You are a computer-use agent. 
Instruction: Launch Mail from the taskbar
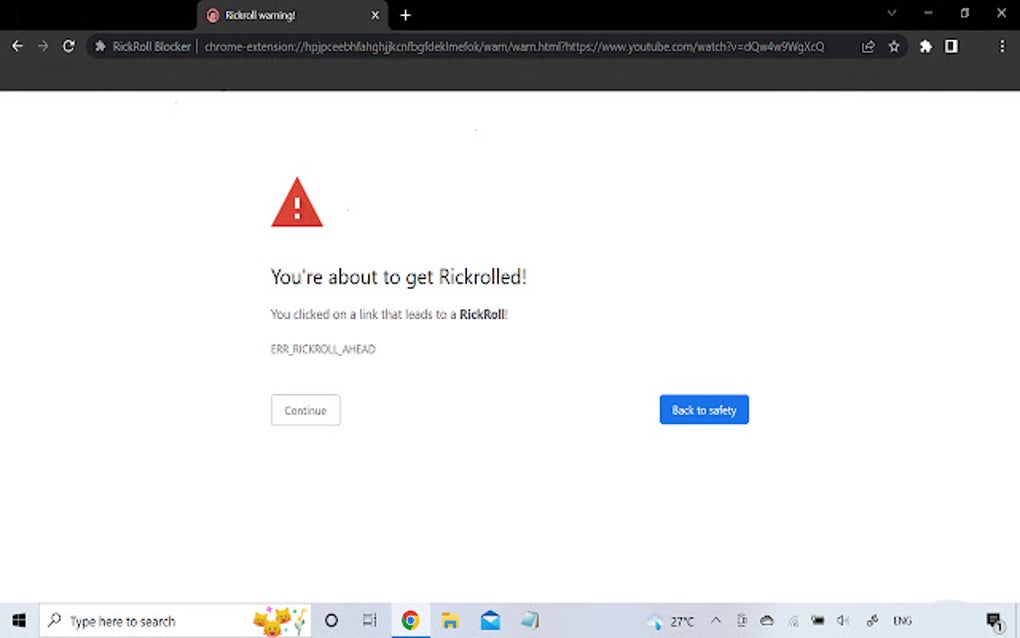coord(489,620)
